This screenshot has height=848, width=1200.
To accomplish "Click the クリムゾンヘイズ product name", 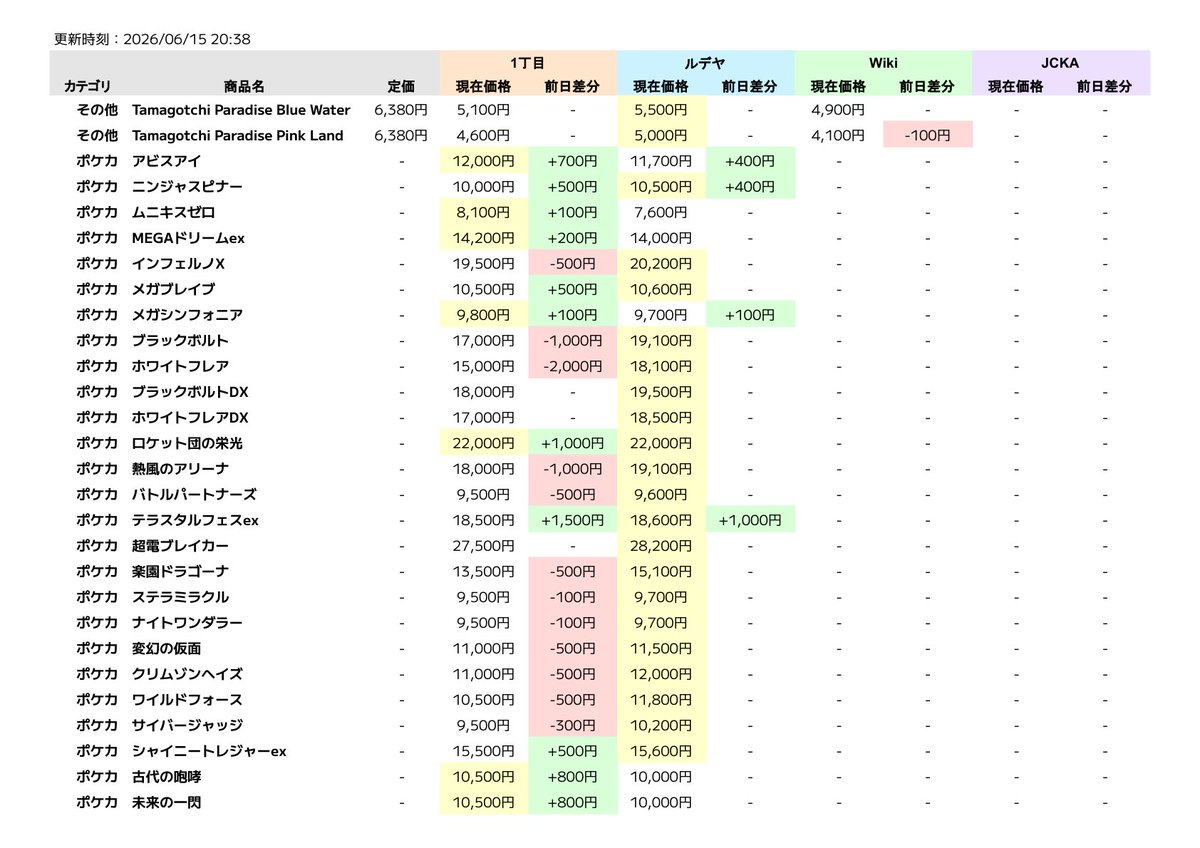I will tap(187, 675).
